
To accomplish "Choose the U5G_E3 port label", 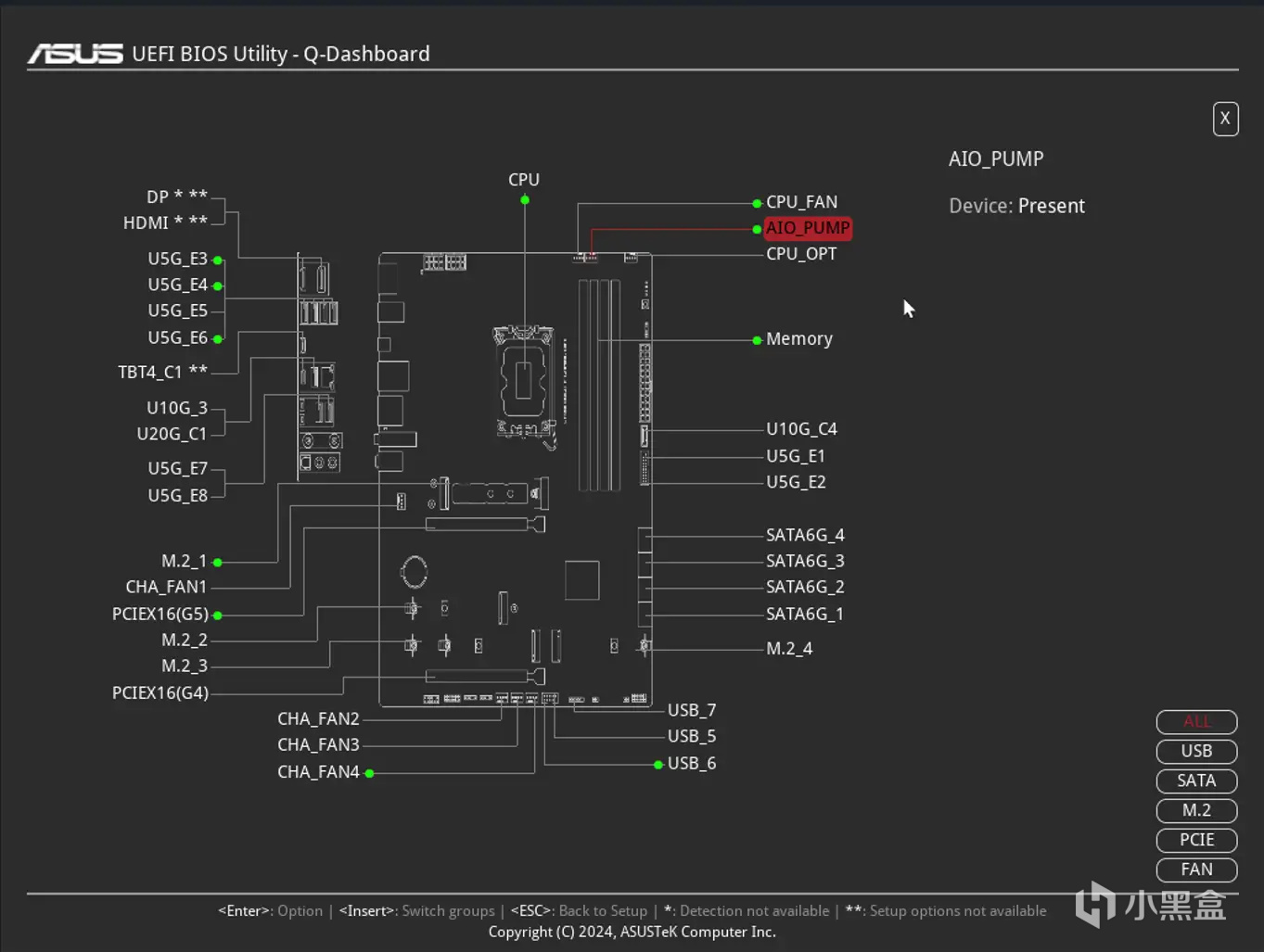I will [177, 259].
